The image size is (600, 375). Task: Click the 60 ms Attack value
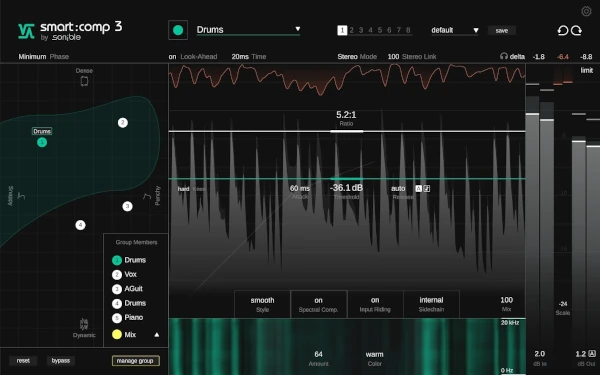tap(300, 188)
